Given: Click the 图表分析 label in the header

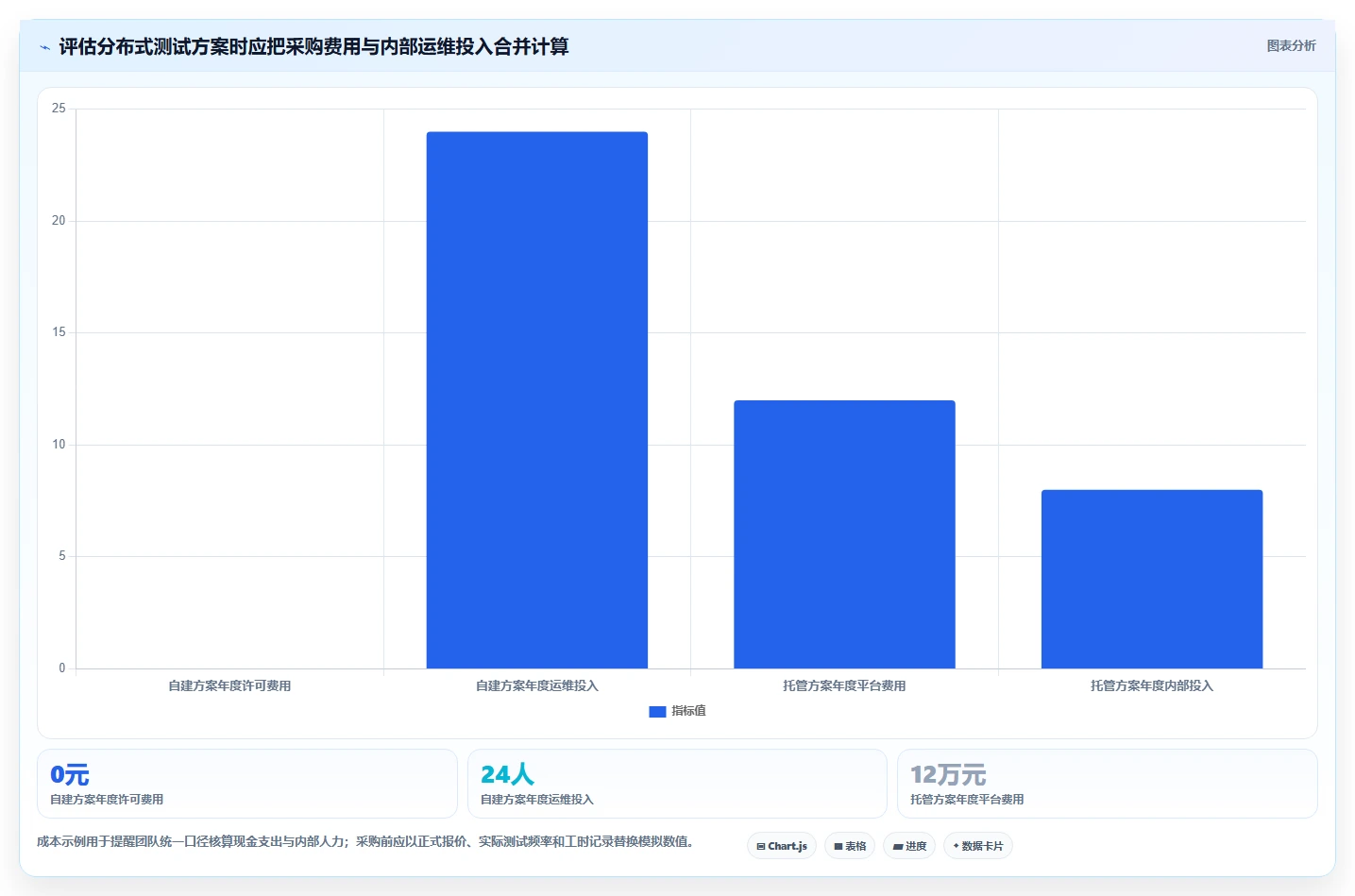Looking at the screenshot, I should (1291, 45).
